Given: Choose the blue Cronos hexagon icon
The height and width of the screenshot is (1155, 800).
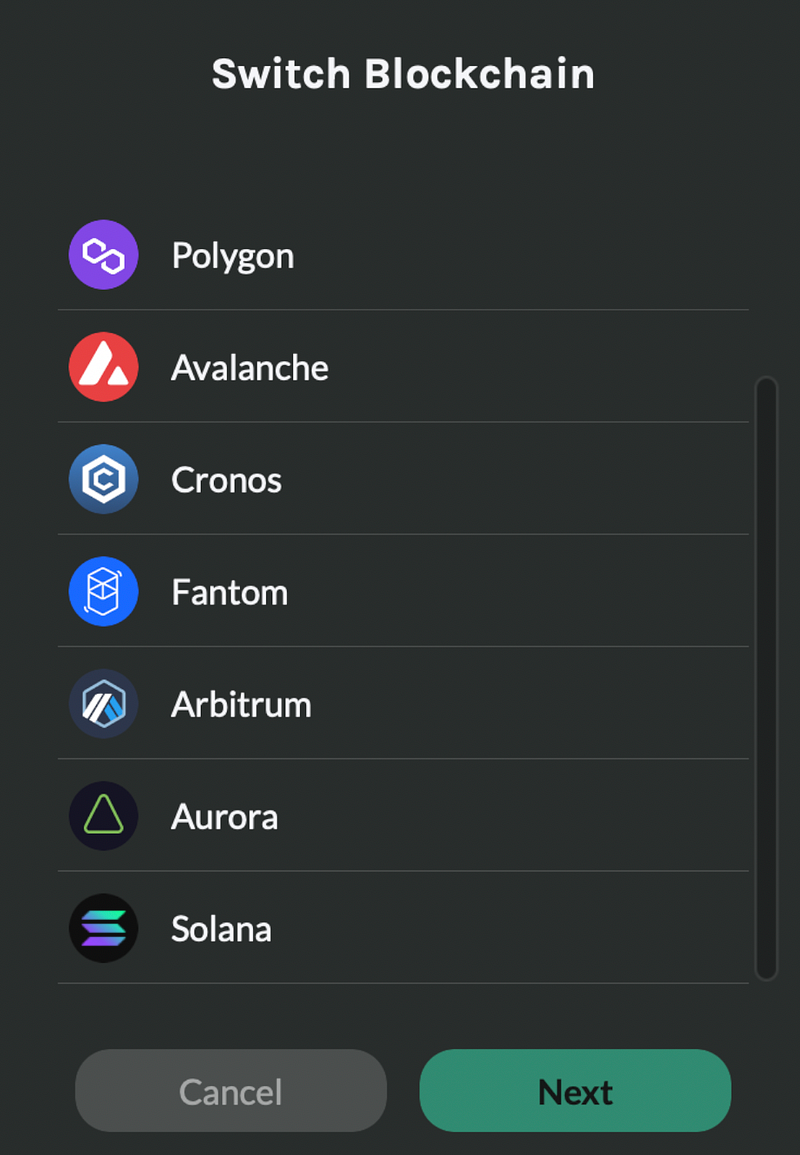Looking at the screenshot, I should click(103, 479).
